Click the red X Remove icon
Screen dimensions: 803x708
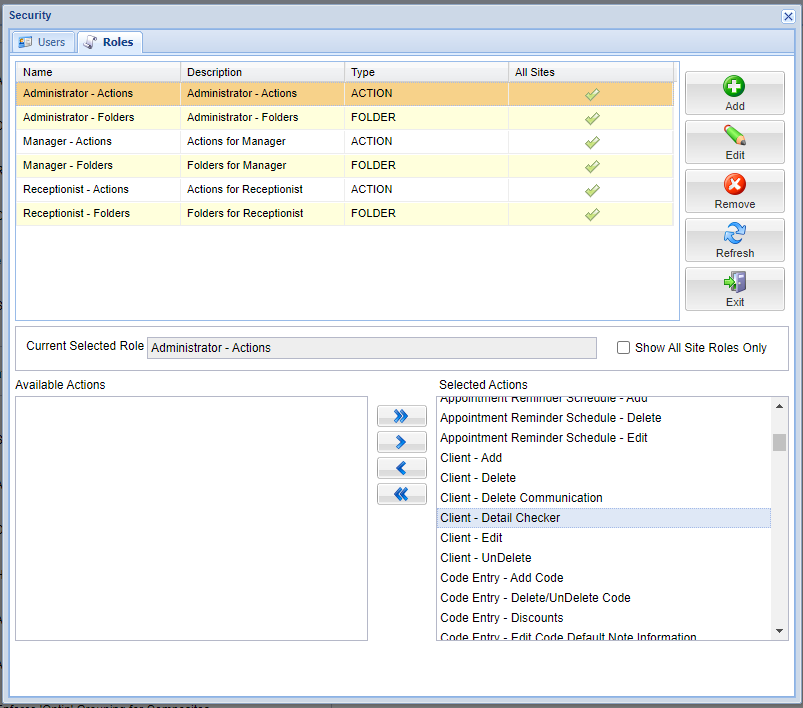(734, 185)
